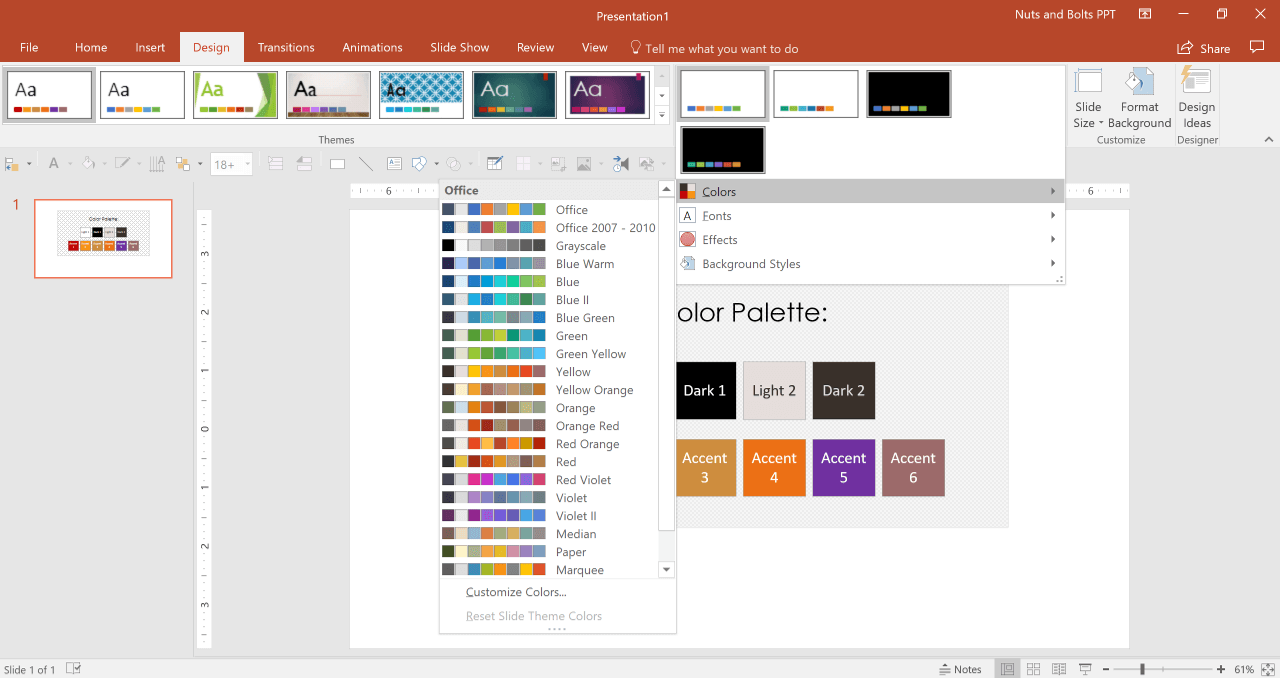Open the Effects submenu
The width and height of the screenshot is (1280, 678).
click(870, 239)
